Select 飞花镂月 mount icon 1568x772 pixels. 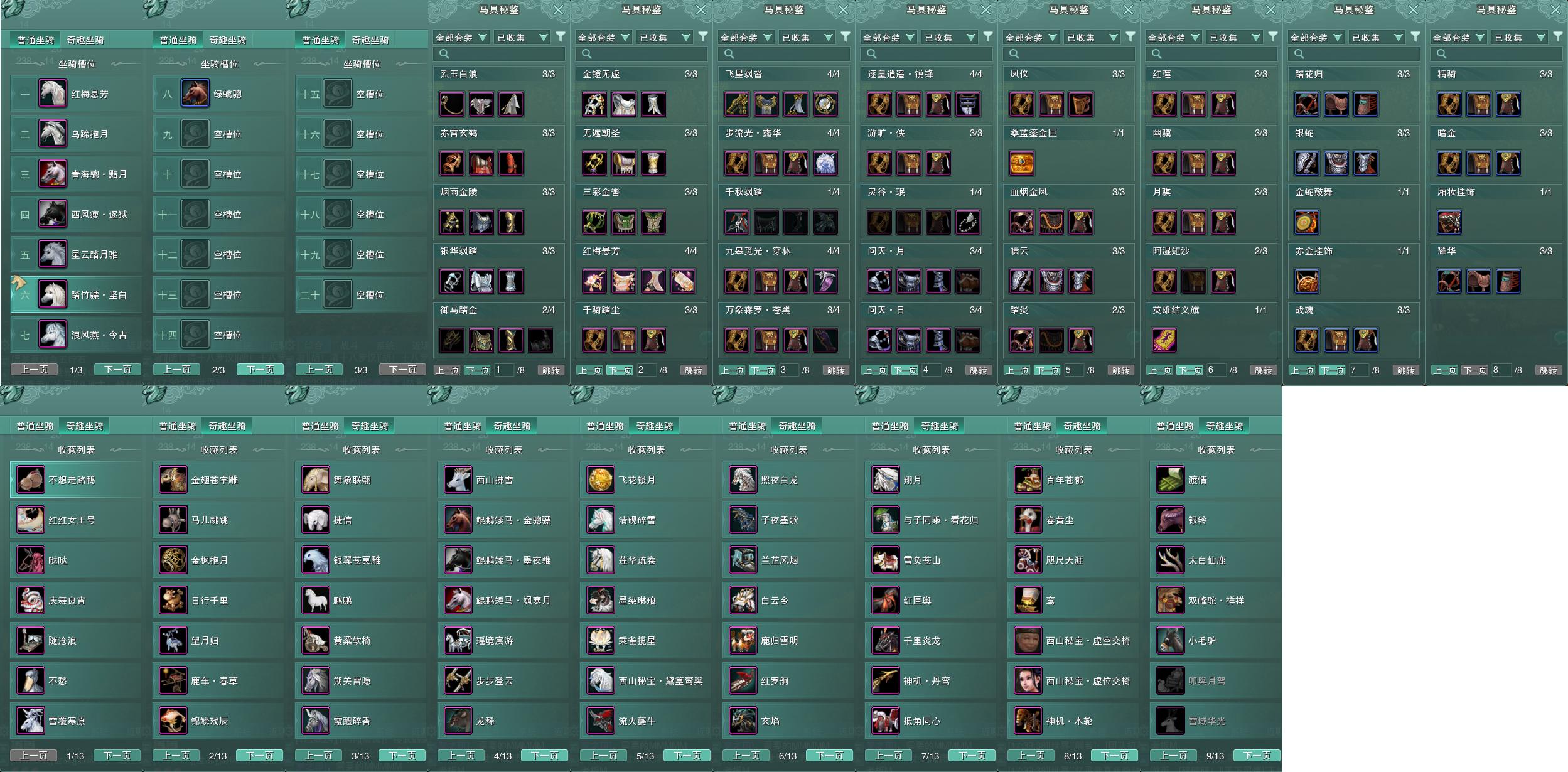(x=600, y=480)
